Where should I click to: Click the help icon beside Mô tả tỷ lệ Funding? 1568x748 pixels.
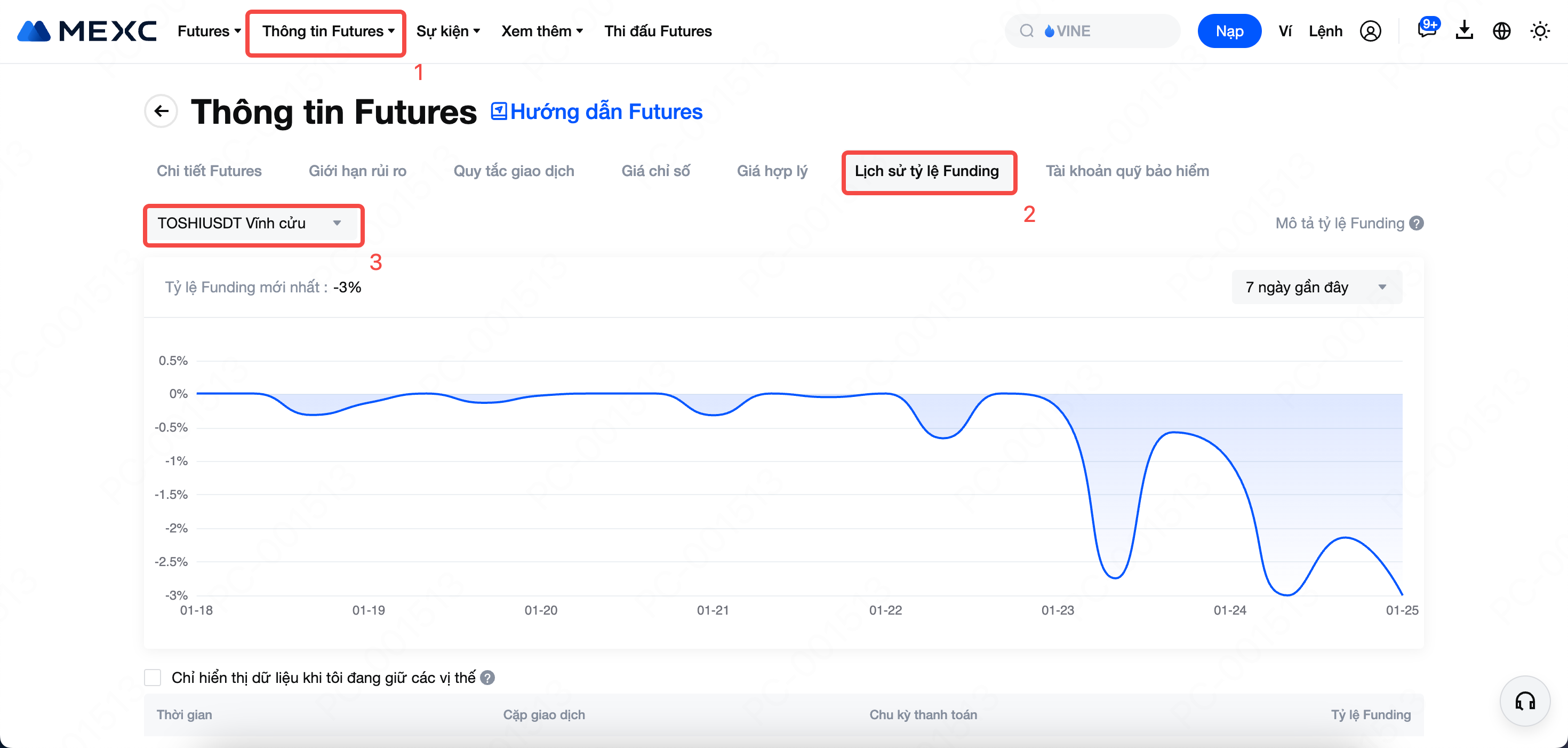(1417, 224)
